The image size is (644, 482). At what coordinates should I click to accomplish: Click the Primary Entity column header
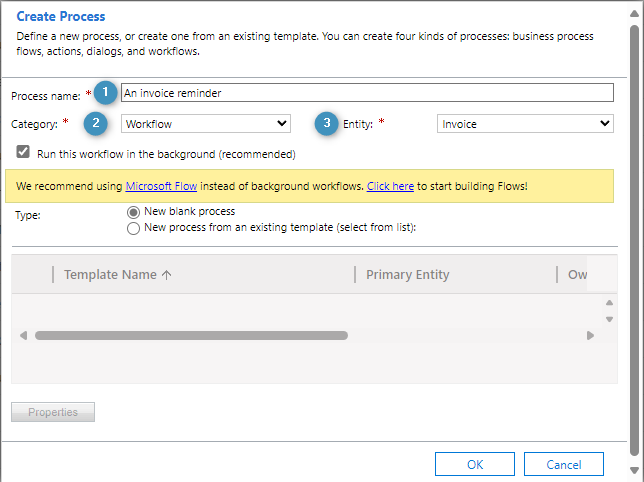407,274
